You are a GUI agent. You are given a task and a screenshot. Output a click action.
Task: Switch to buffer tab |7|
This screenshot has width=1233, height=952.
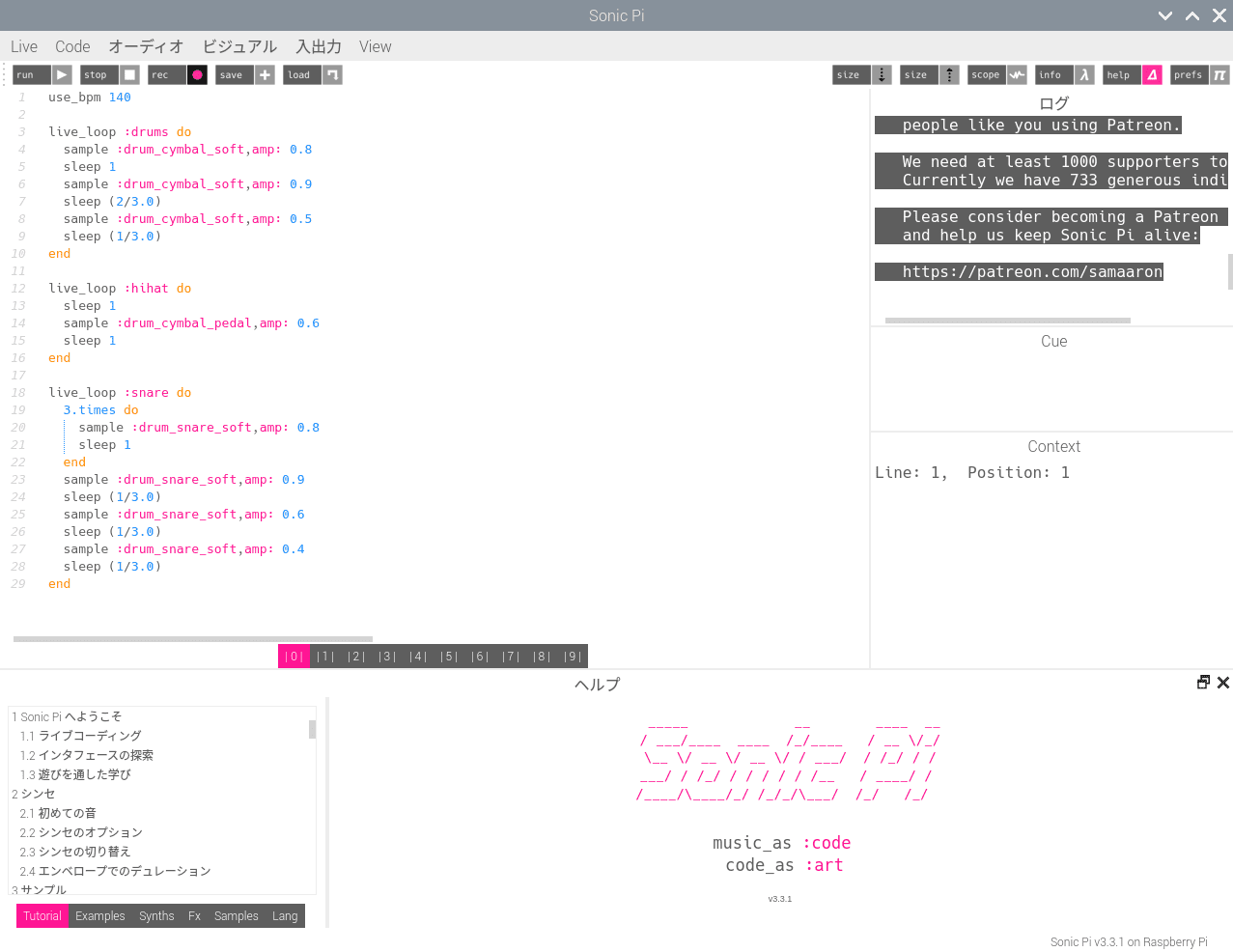click(511, 657)
